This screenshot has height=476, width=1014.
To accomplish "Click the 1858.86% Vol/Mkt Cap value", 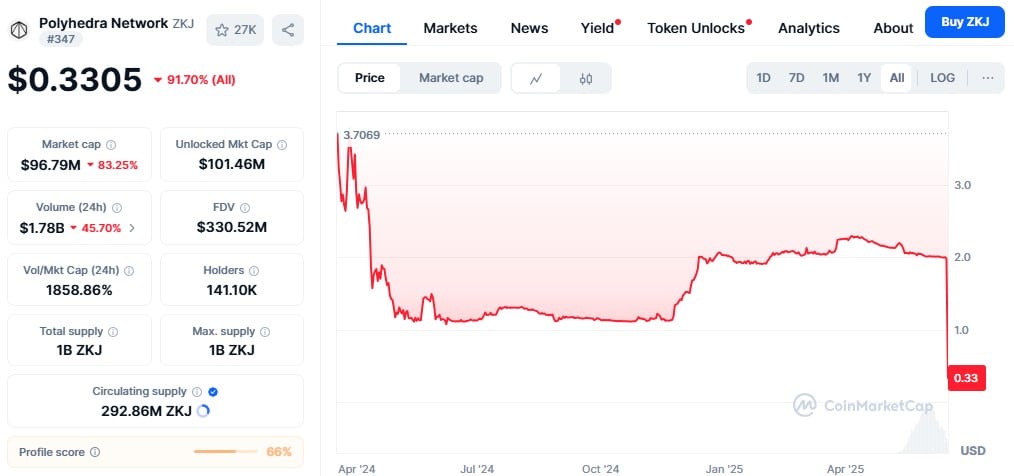I will (79, 290).
